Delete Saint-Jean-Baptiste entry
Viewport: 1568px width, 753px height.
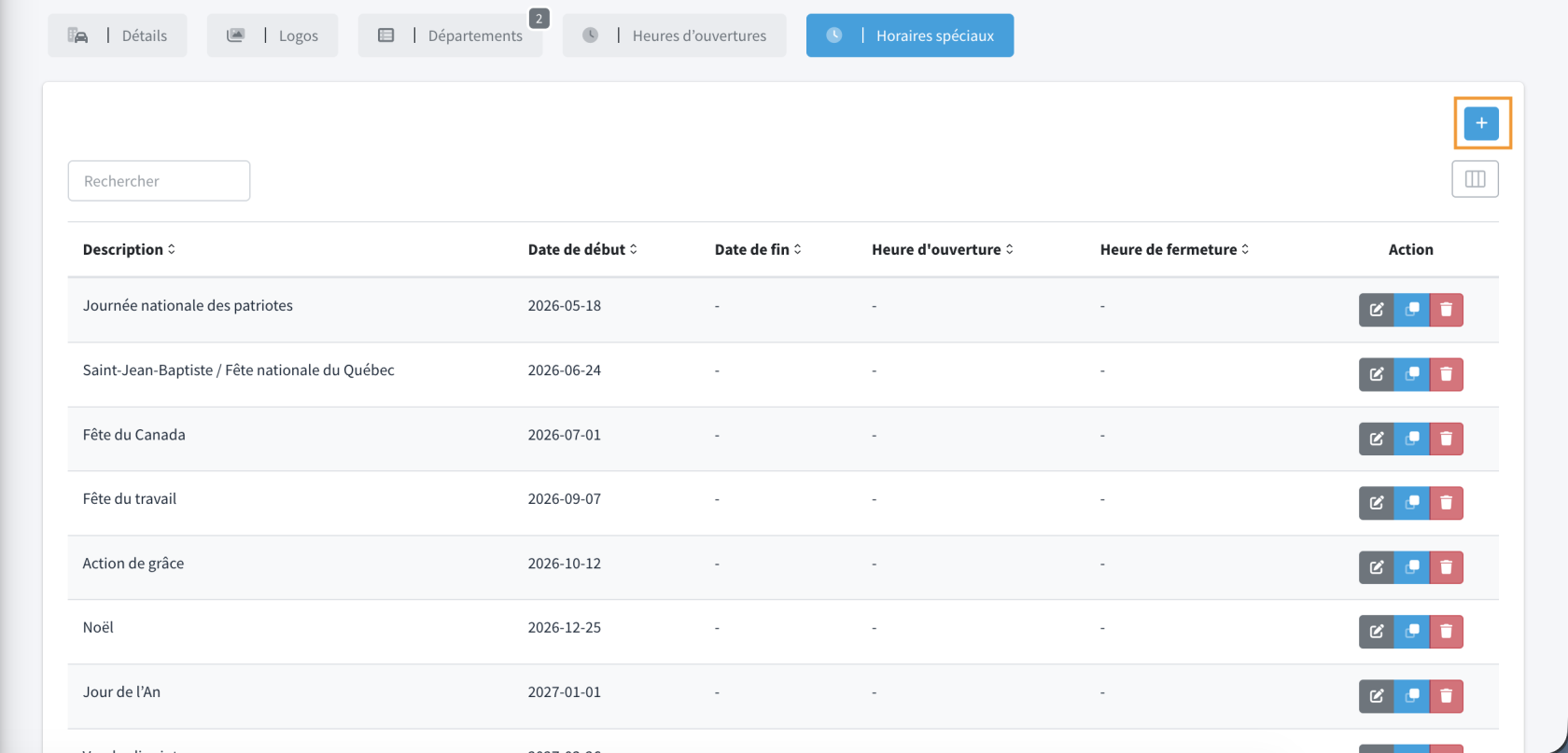pos(1446,374)
